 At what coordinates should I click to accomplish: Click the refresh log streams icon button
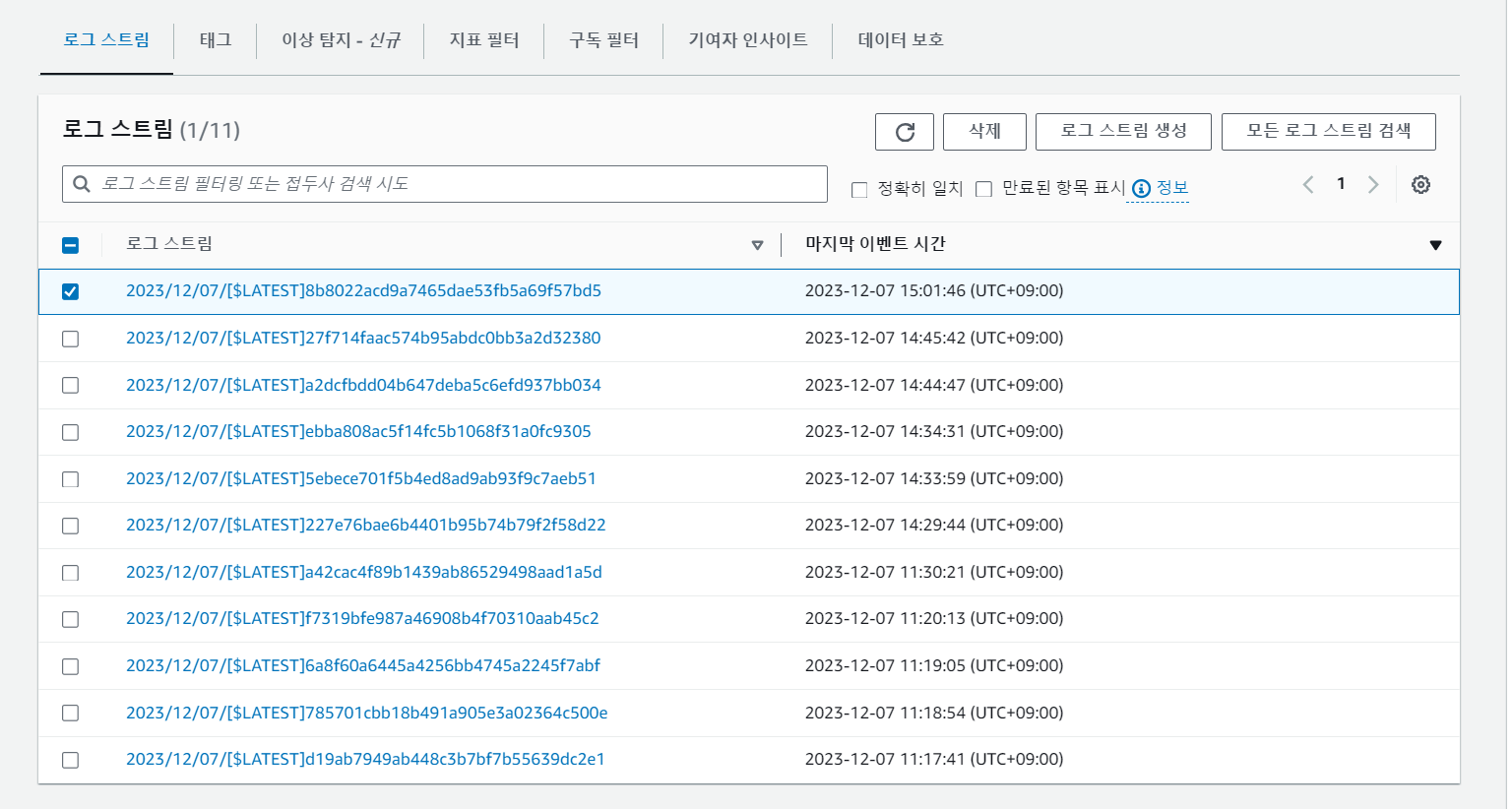point(904,132)
